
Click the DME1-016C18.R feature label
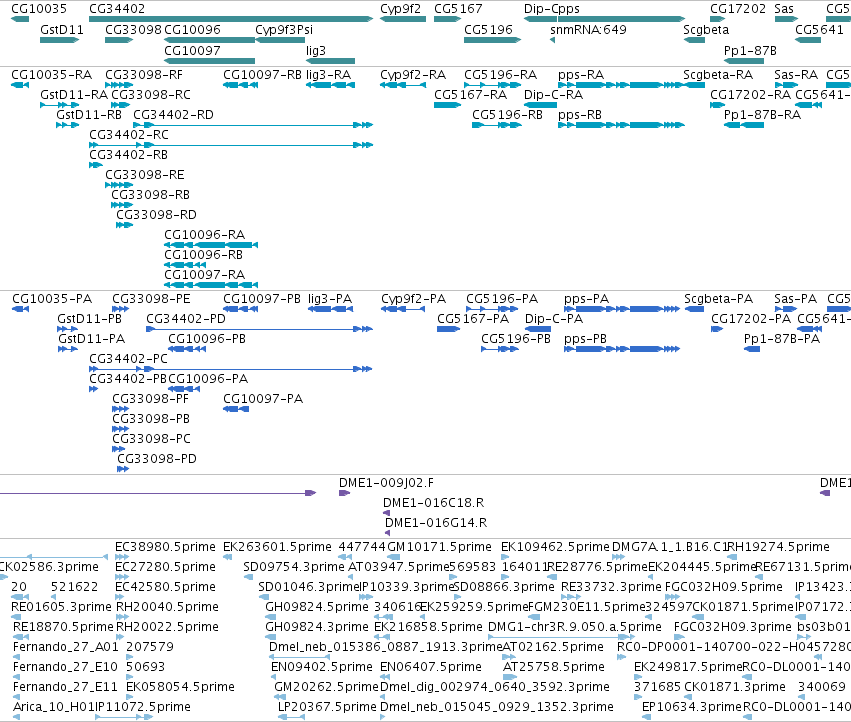coord(434,503)
